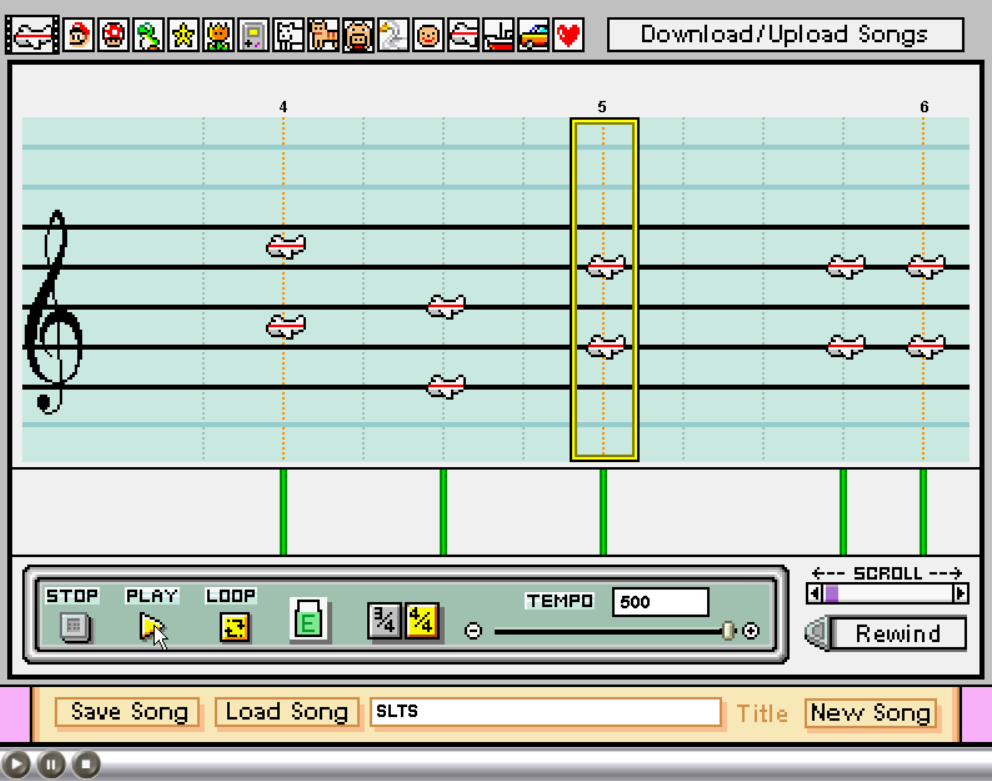This screenshot has width=992, height=781.
Task: Select the Yoshi instrument icon
Action: coord(149,35)
